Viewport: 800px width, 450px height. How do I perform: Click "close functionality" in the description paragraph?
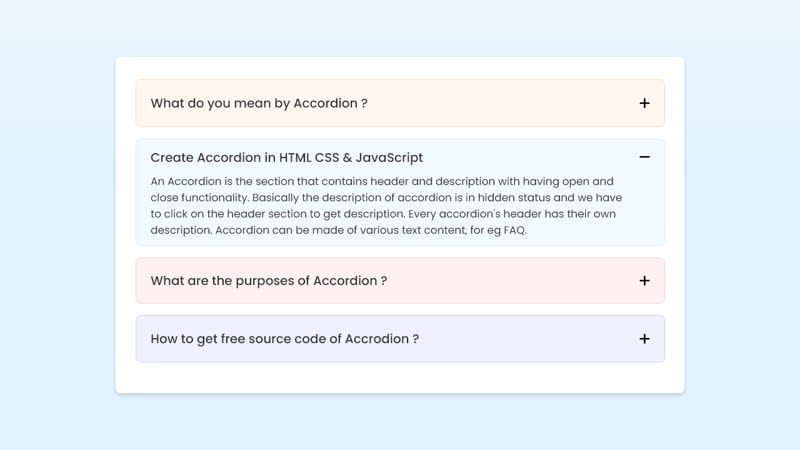199,198
